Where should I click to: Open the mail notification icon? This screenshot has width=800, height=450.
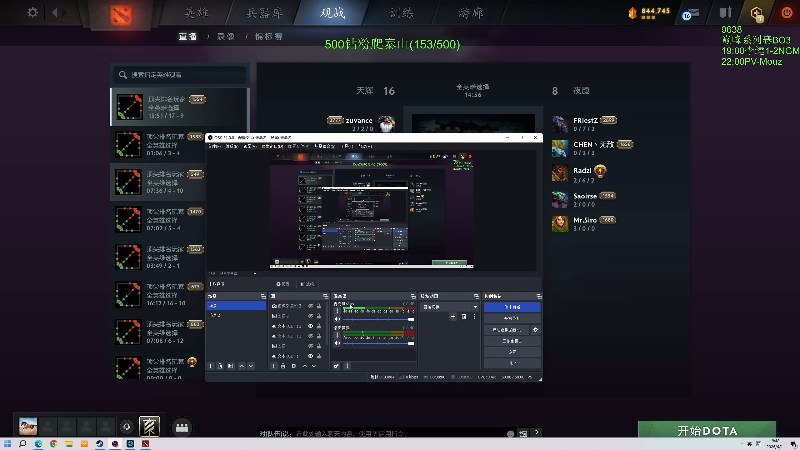[x=691, y=14]
